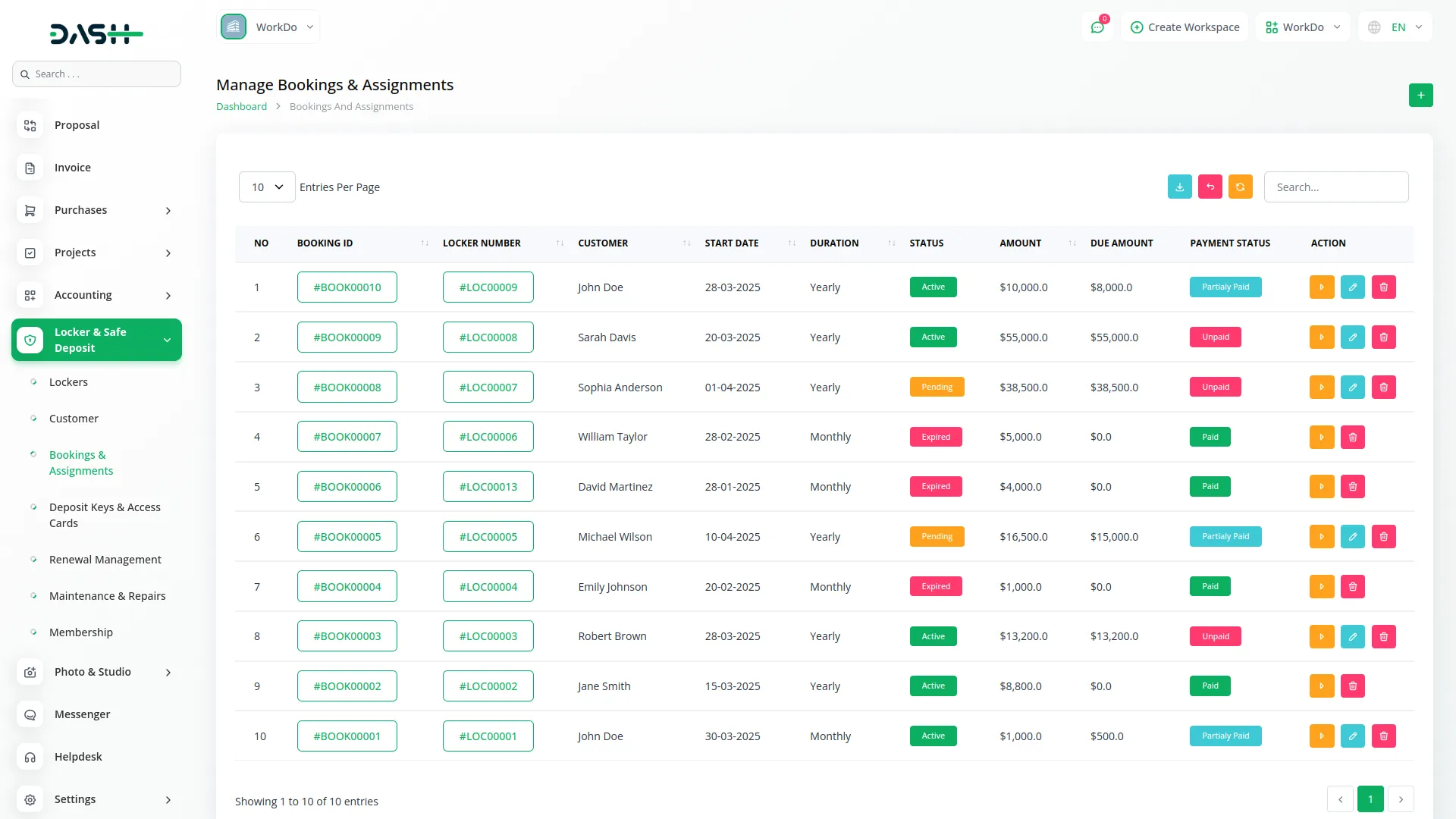Select the Invoice sidebar icon
The image size is (1456, 819).
[x=30, y=168]
